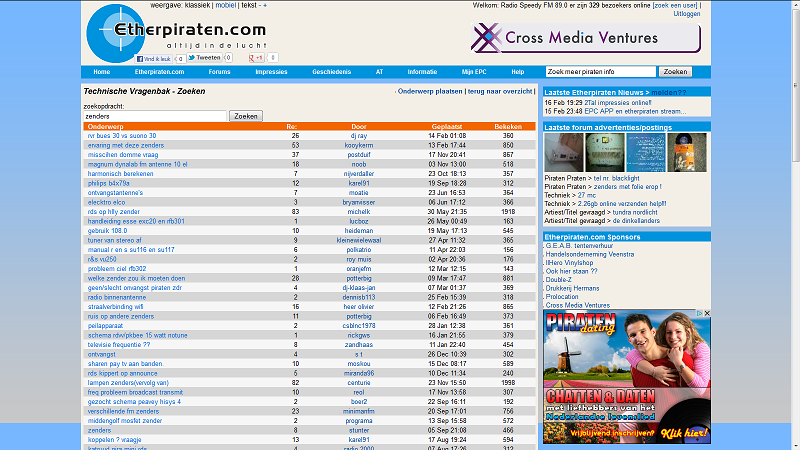Open third forum advert thumbnail (blue board)

(x=645, y=152)
